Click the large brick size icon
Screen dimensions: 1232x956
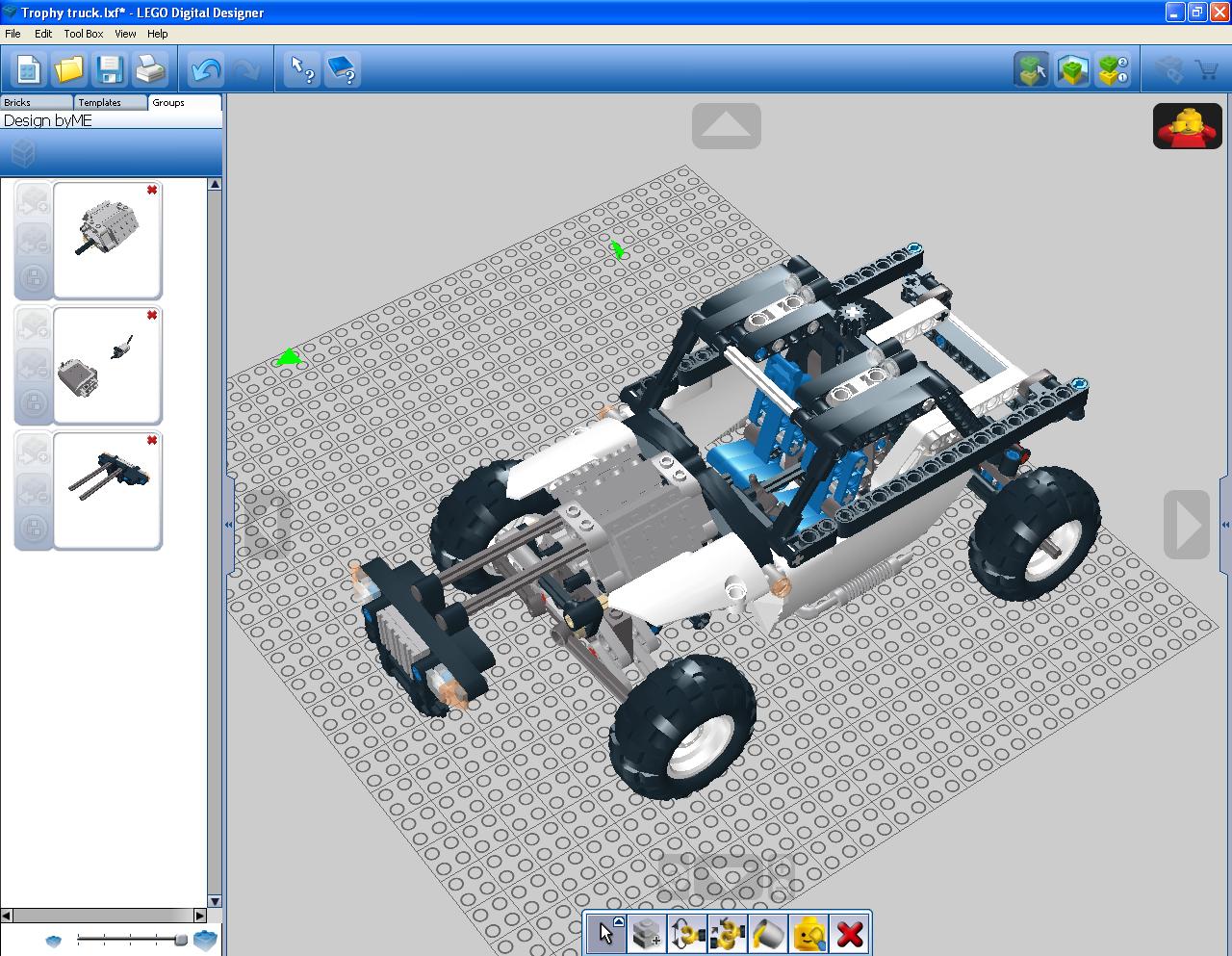[205, 940]
